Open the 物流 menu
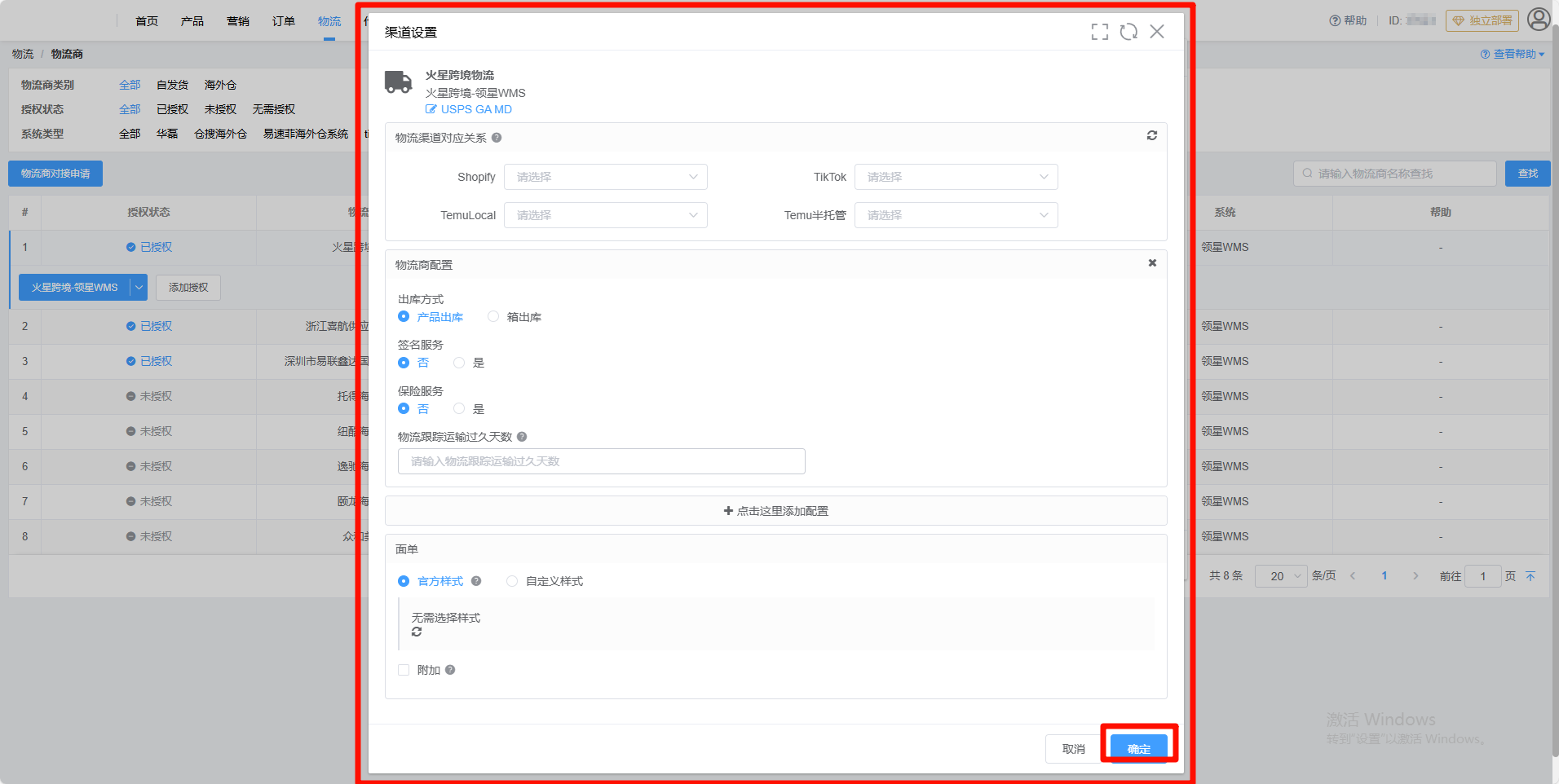This screenshot has width=1559, height=784. coord(329,21)
